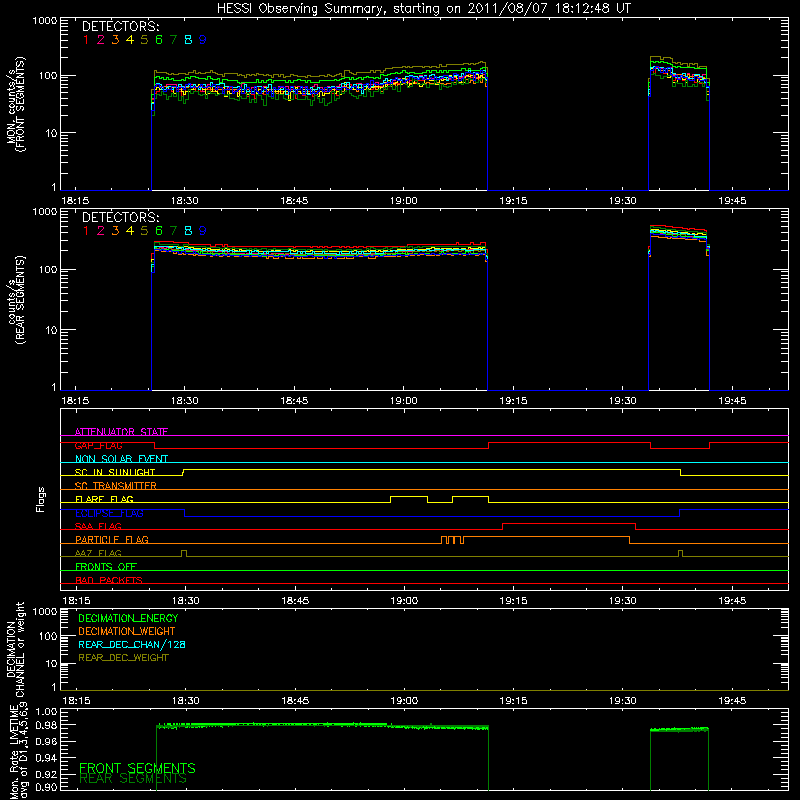800x800 pixels.
Task: Select yellow detector 4 in rear-segments legend
Action: [x=130, y=231]
